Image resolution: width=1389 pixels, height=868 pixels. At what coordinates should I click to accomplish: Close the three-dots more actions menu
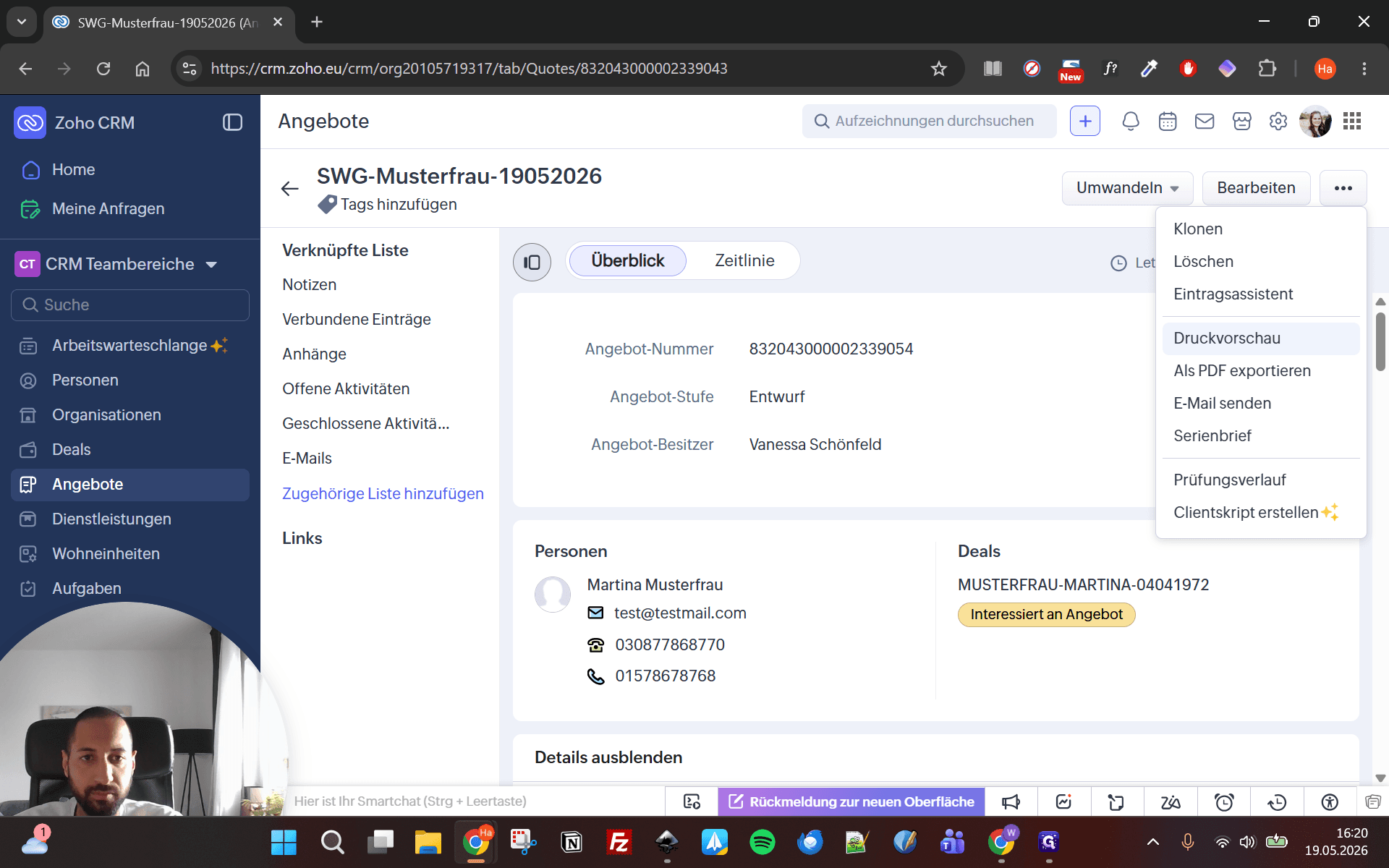point(1343,188)
